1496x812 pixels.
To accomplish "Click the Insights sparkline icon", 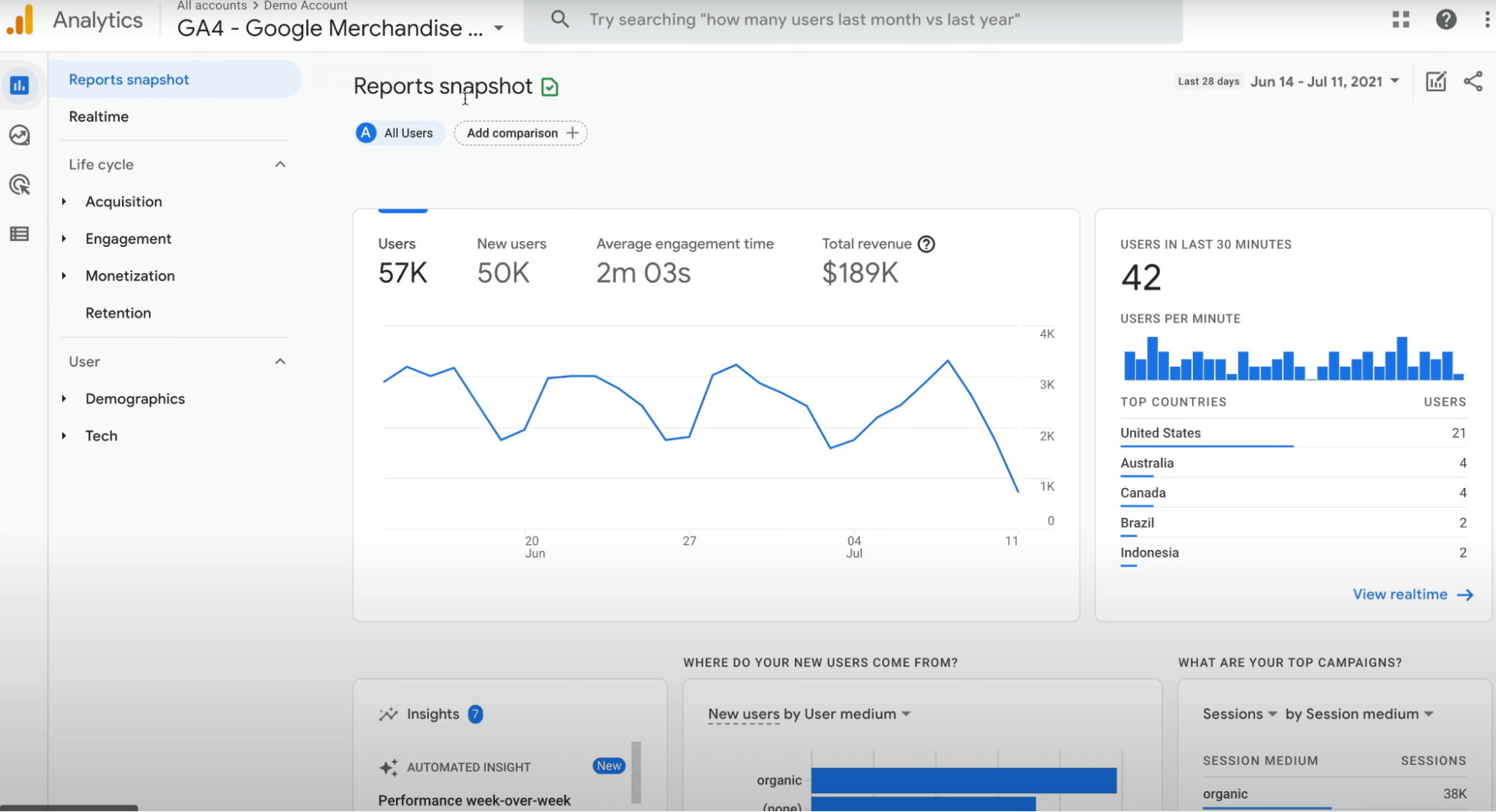I will click(388, 714).
